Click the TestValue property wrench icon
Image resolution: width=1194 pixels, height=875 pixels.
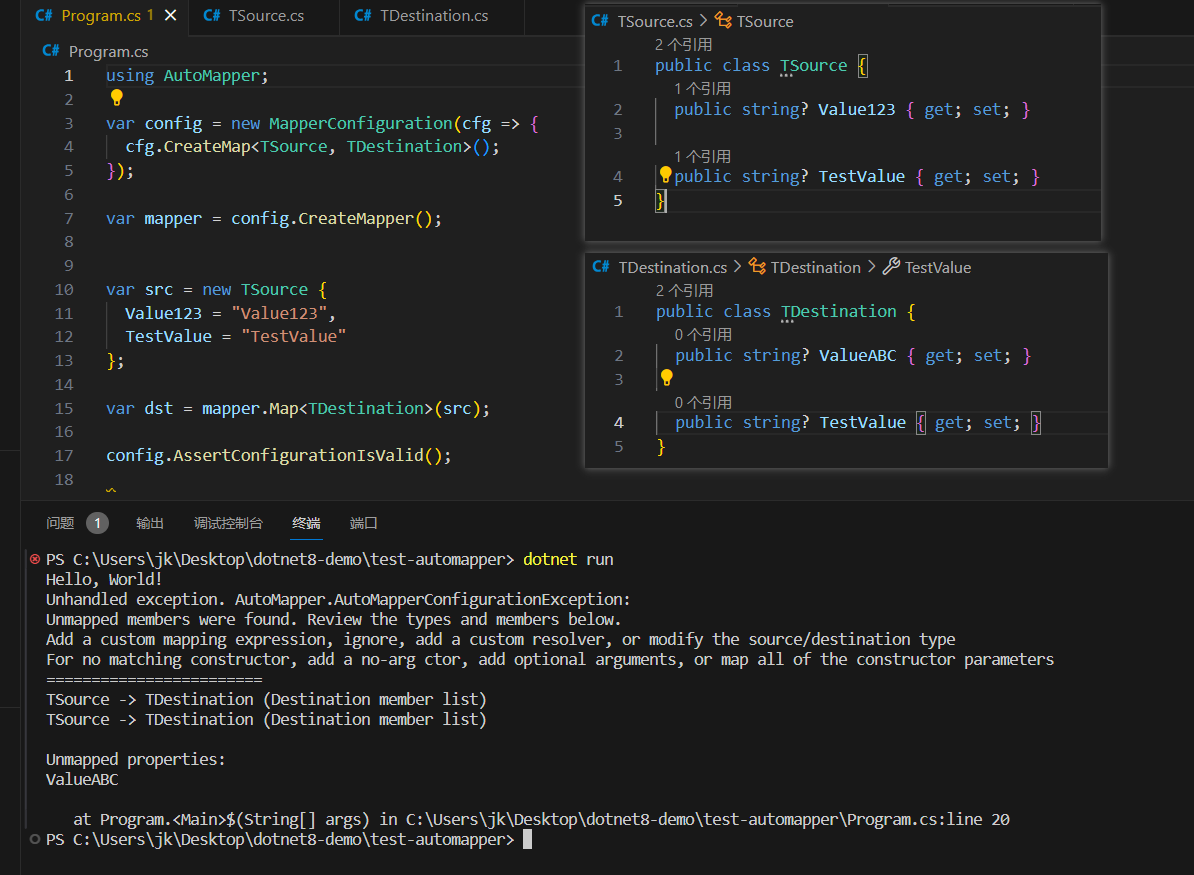(891, 266)
